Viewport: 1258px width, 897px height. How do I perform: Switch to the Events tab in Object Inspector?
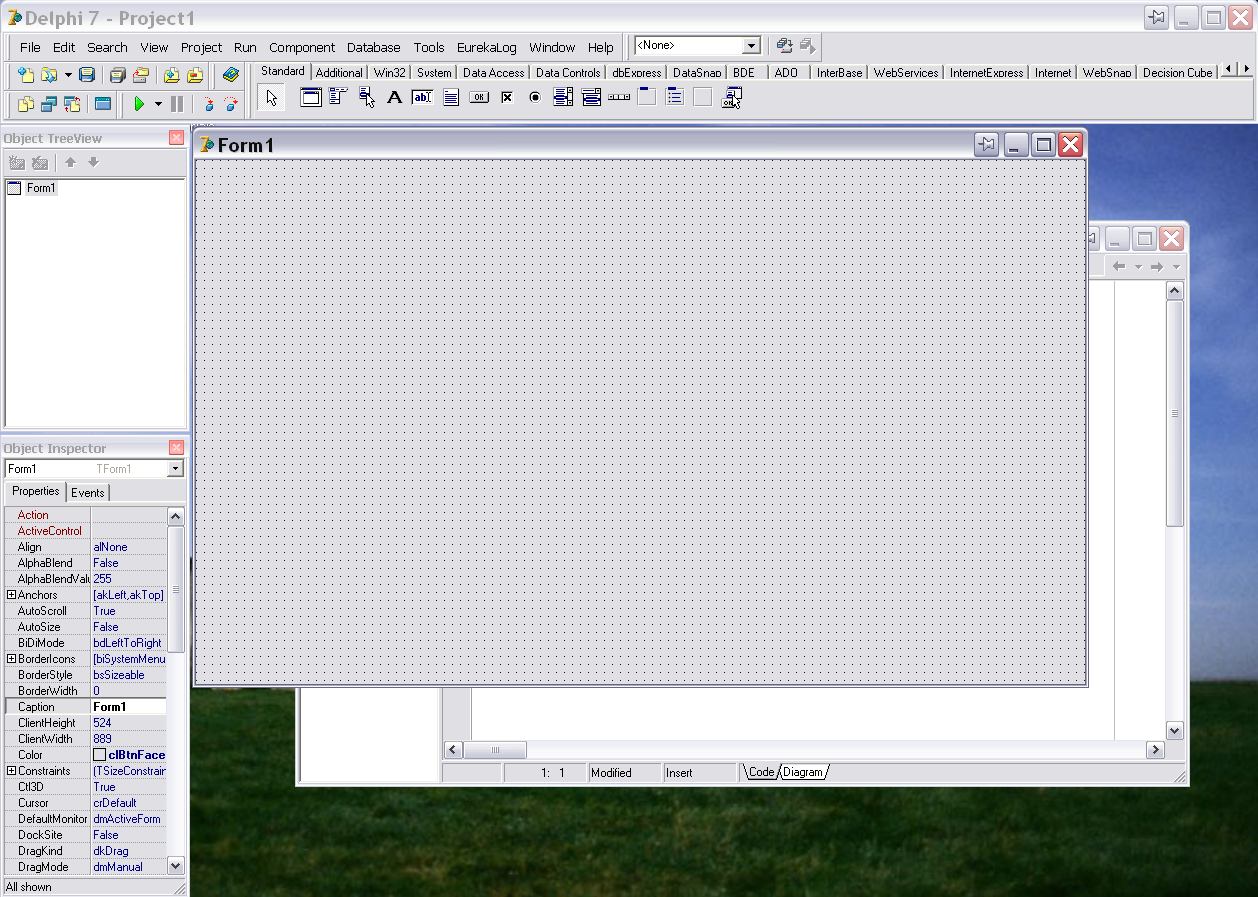88,492
